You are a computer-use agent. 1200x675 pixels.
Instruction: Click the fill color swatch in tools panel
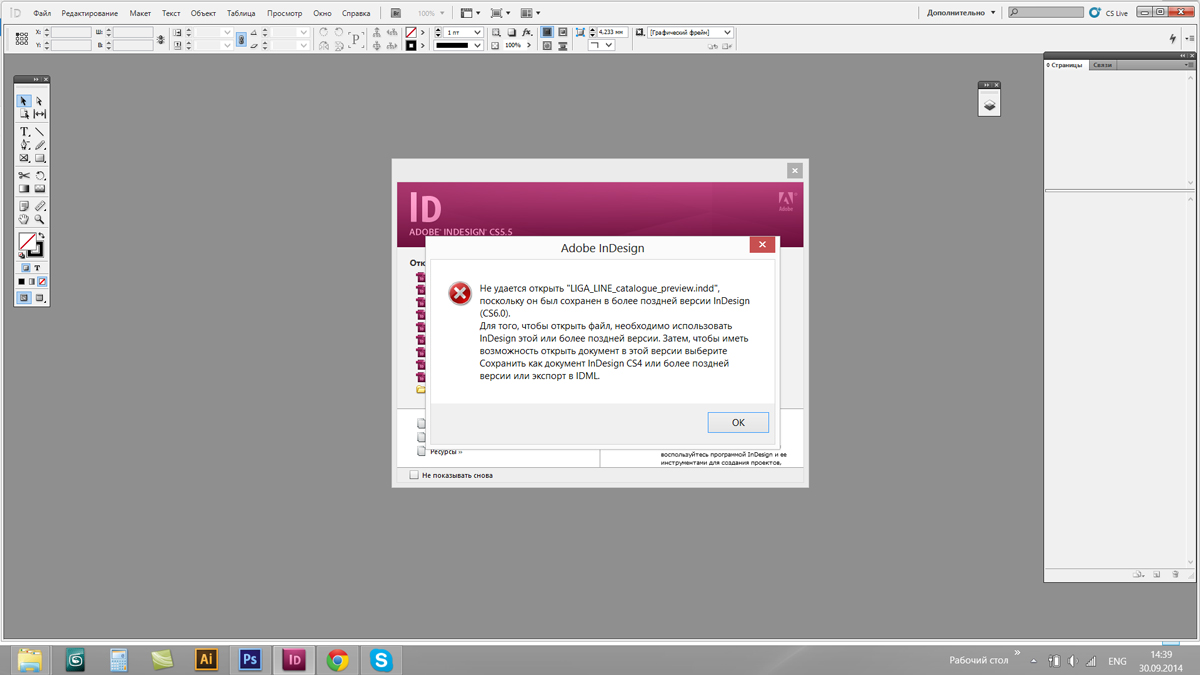pyautogui.click(x=27, y=241)
